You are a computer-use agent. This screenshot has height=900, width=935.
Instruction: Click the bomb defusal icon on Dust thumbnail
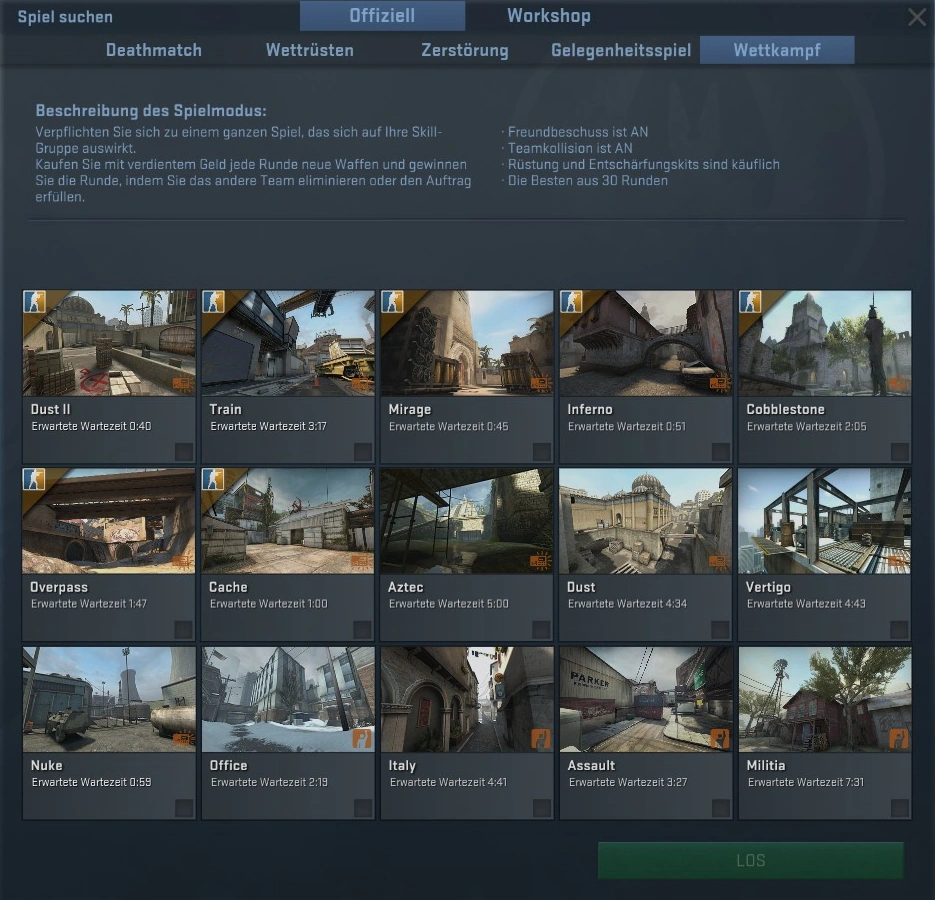(x=719, y=561)
